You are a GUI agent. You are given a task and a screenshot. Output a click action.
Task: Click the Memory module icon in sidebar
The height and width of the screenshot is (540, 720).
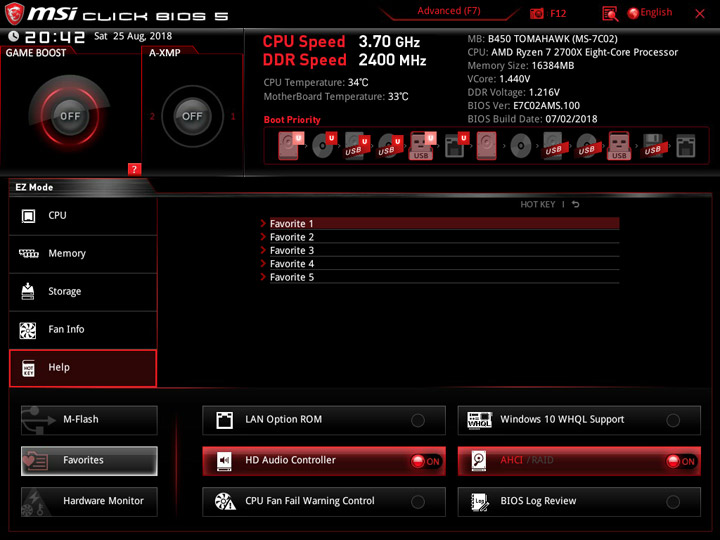coord(28,253)
